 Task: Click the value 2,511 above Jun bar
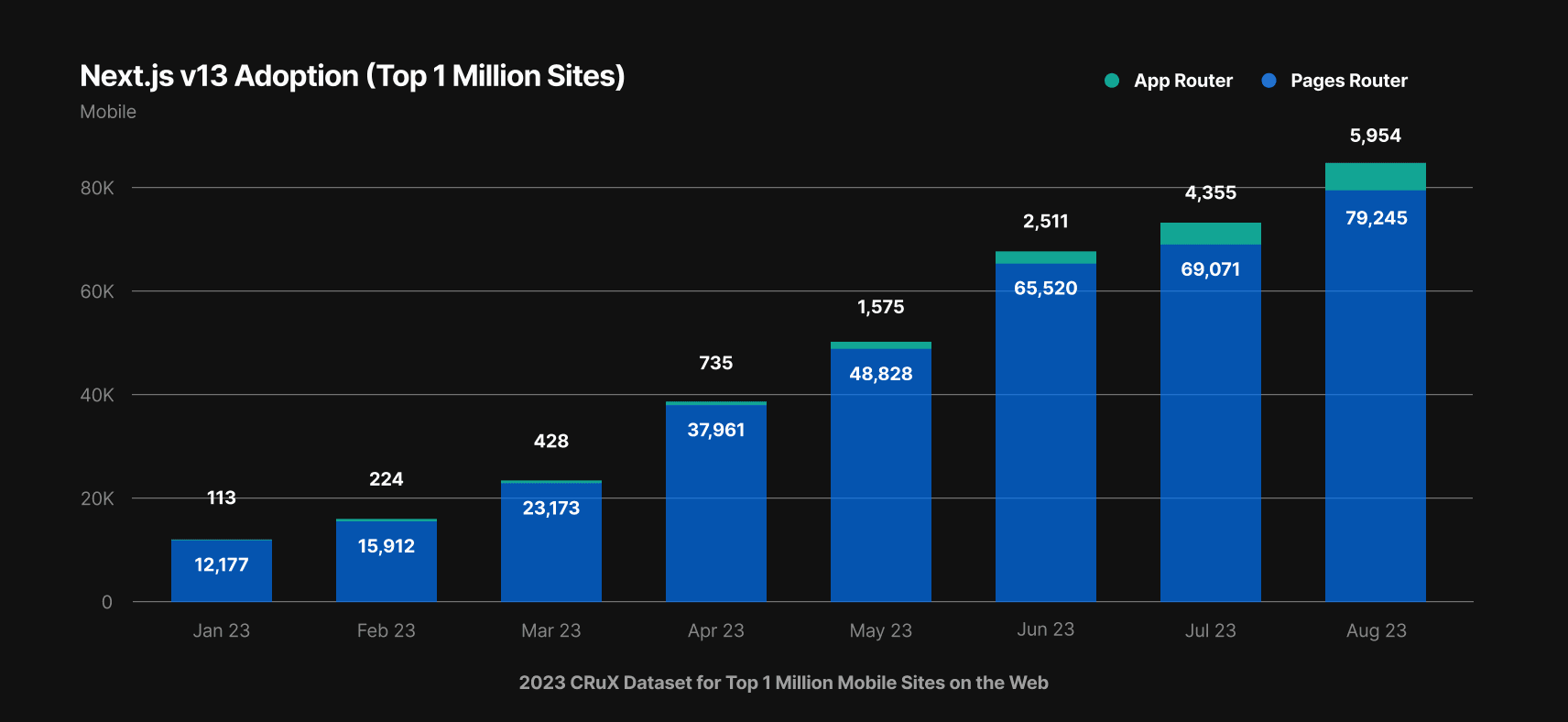(x=1046, y=221)
